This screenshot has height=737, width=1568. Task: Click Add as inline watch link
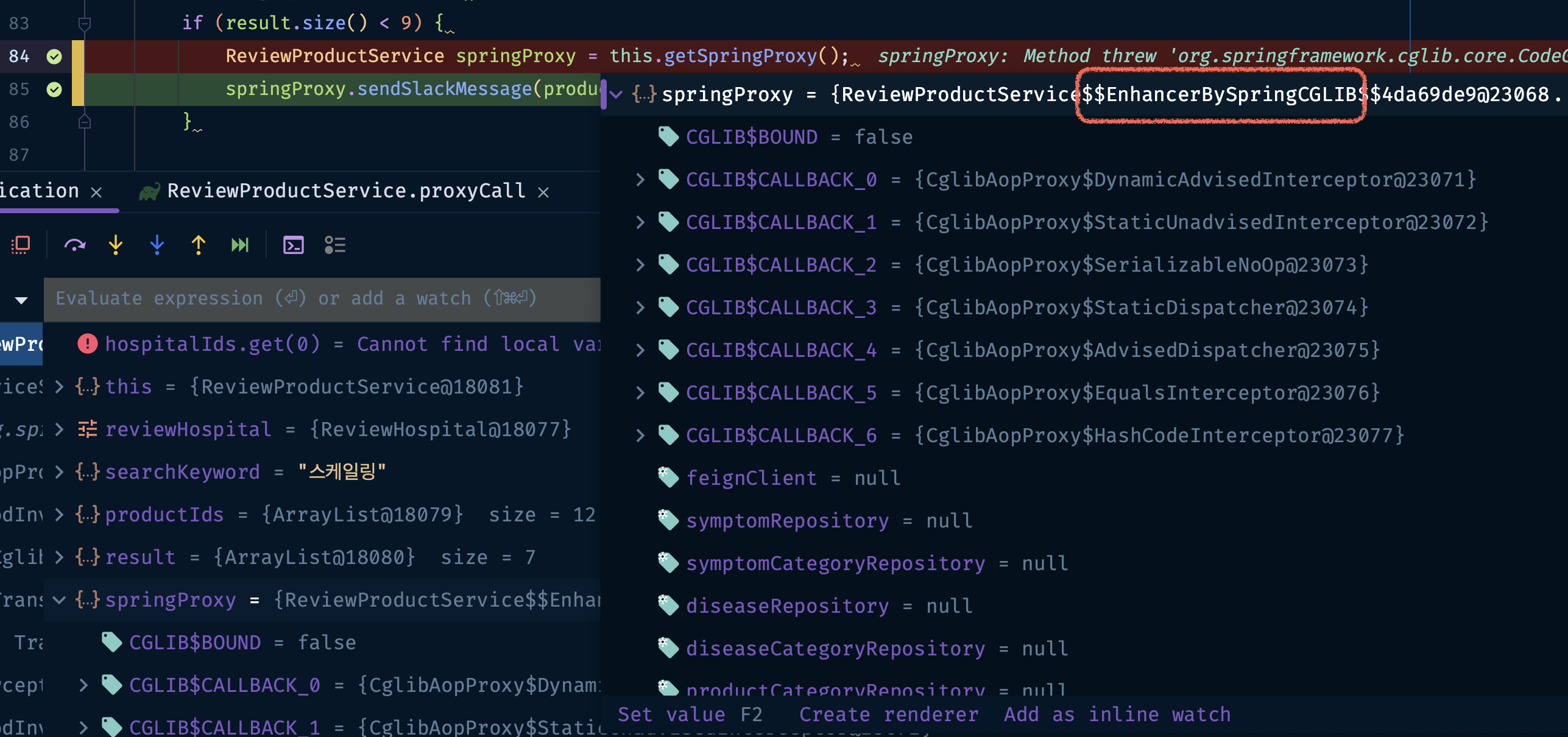[1117, 714]
